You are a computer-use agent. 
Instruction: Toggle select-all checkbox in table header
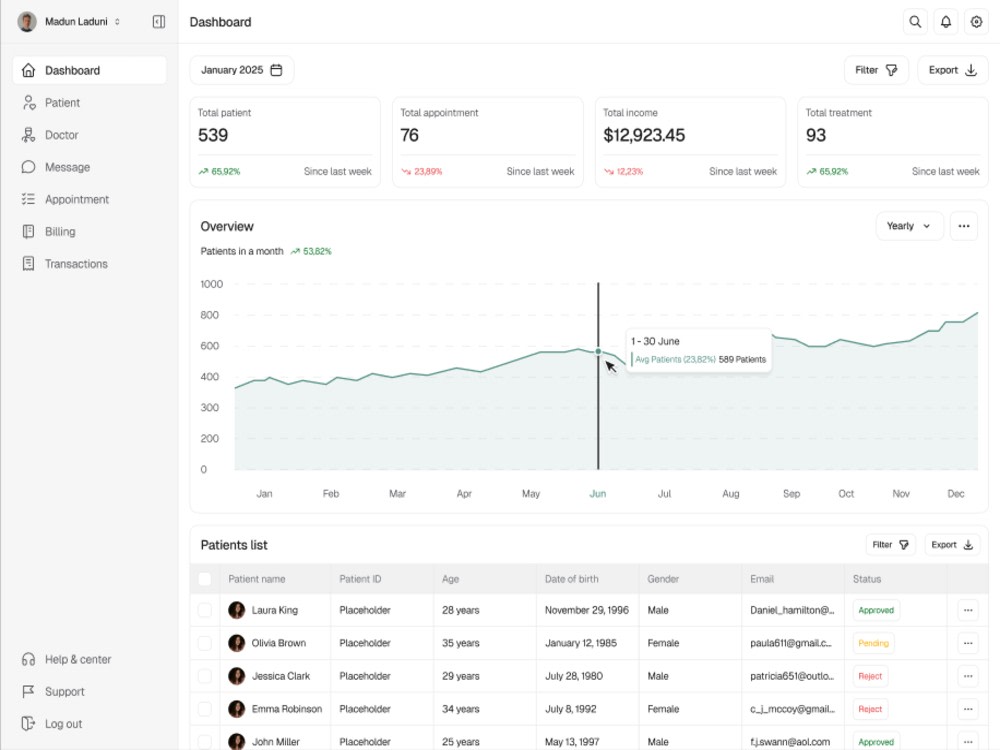205,579
